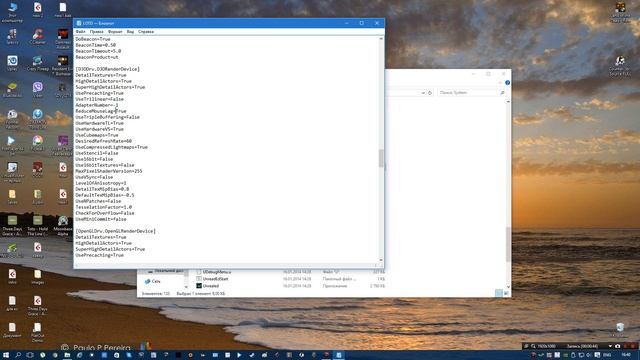Open the Resident Evil desktop shortcut
640x360 pixels.
click(x=62, y=65)
